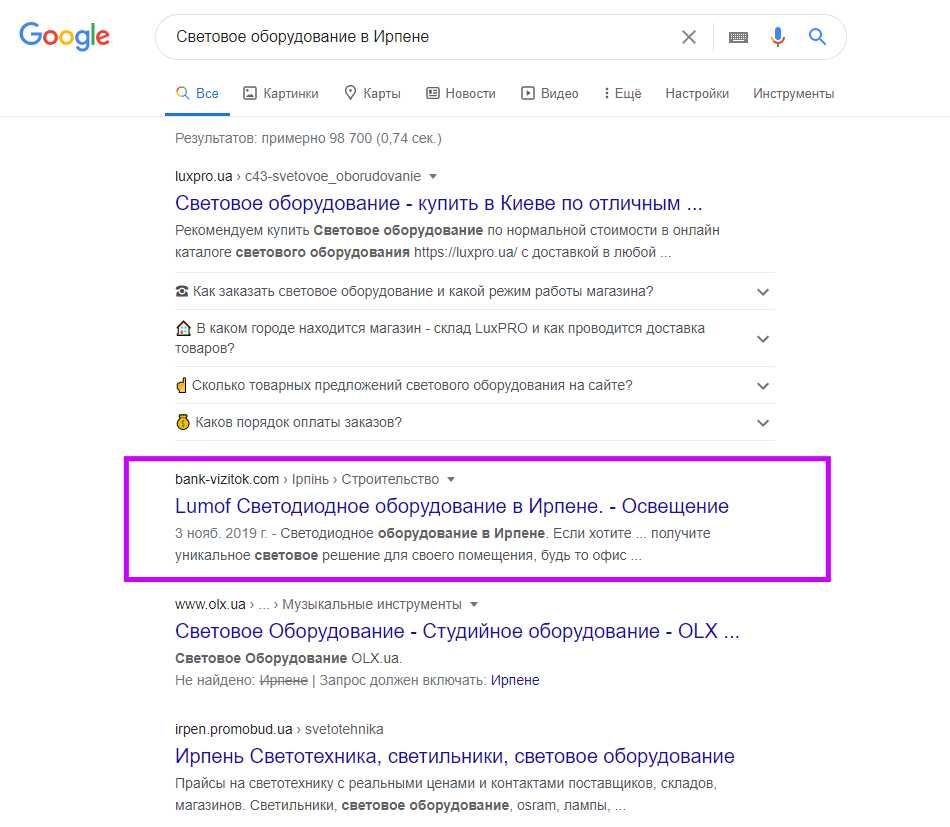Open the Видео results tab
Viewport: 950px width, 827px height.
[x=550, y=93]
